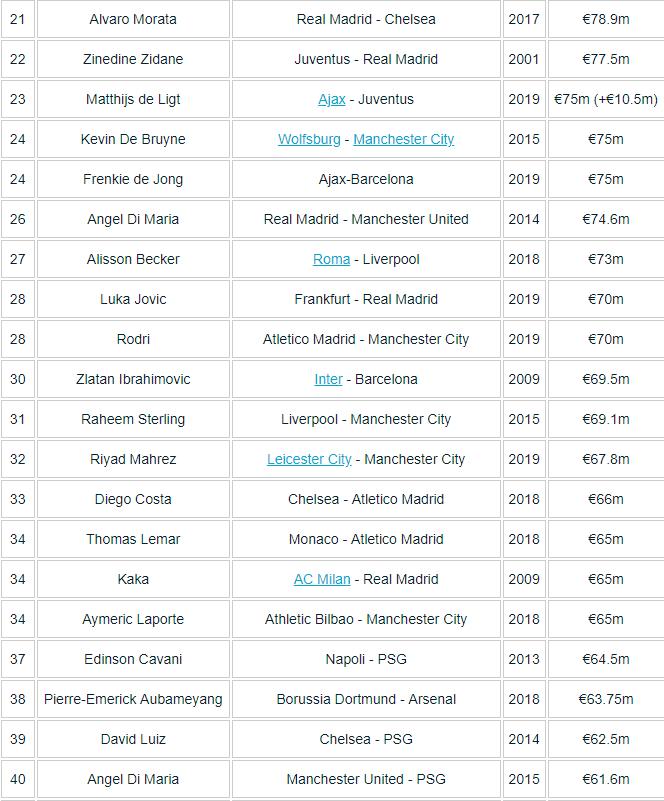The height and width of the screenshot is (801, 664).
Task: Open the Ajax link in de Ligt row
Action: pos(331,99)
